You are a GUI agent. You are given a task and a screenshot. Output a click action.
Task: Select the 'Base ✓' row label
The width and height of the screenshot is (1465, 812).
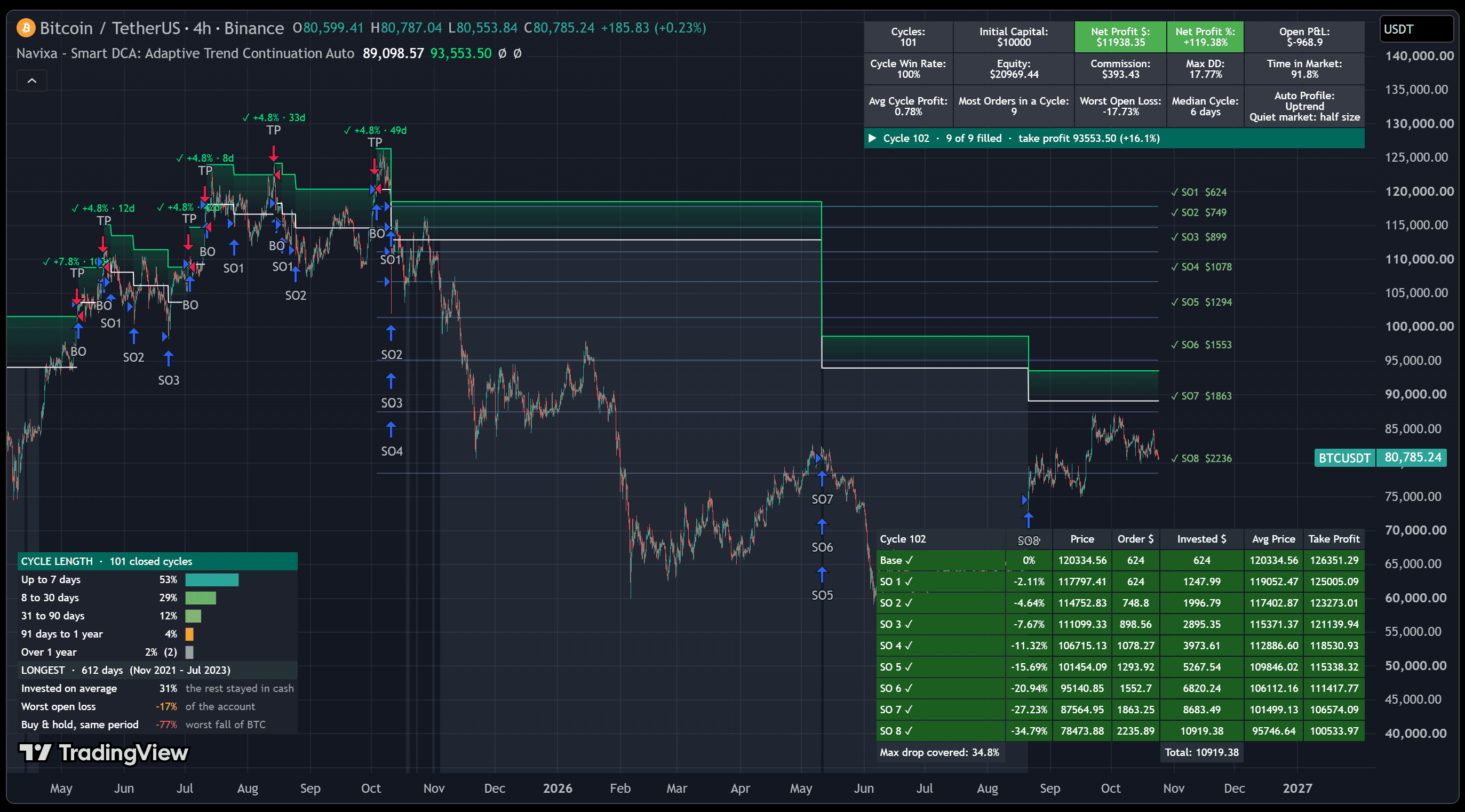pyautogui.click(x=897, y=561)
